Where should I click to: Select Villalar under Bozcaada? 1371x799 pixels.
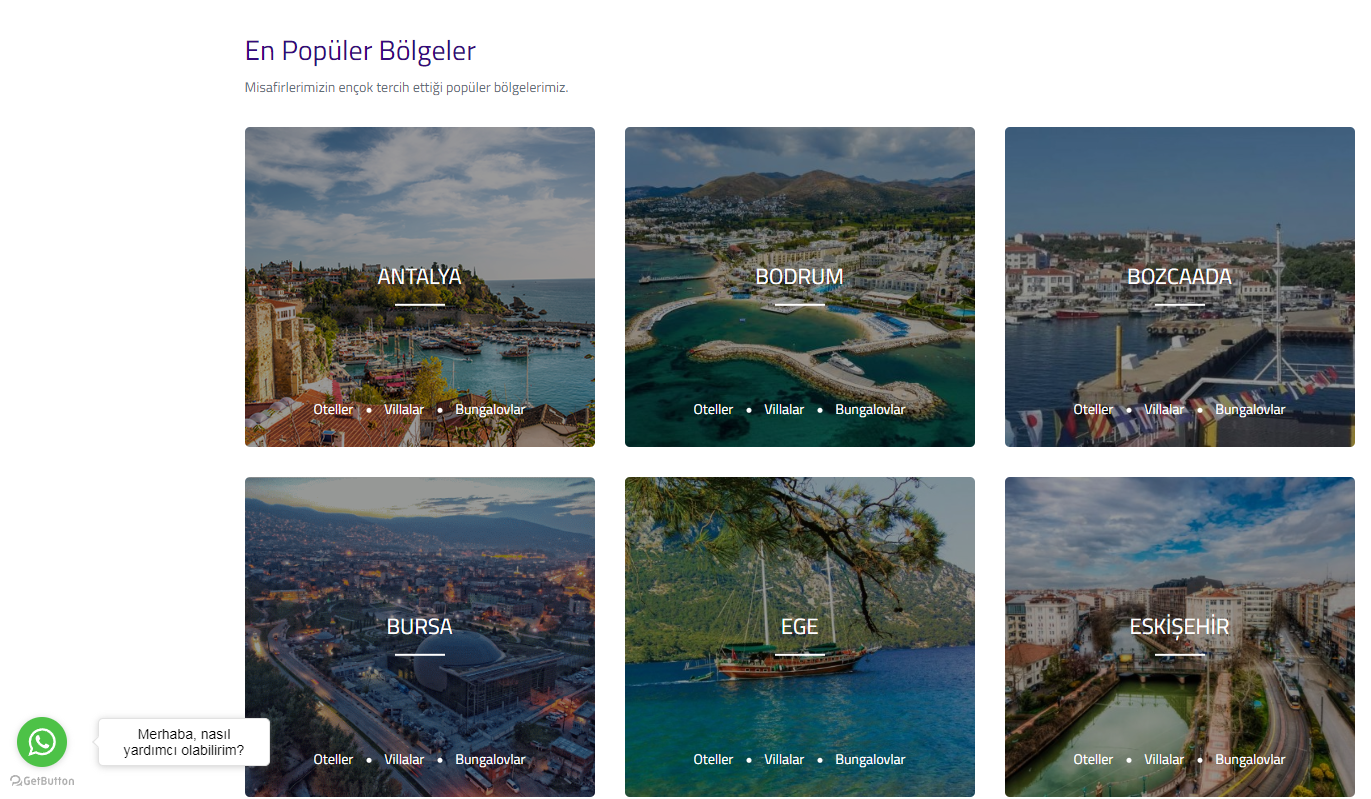coord(1164,409)
